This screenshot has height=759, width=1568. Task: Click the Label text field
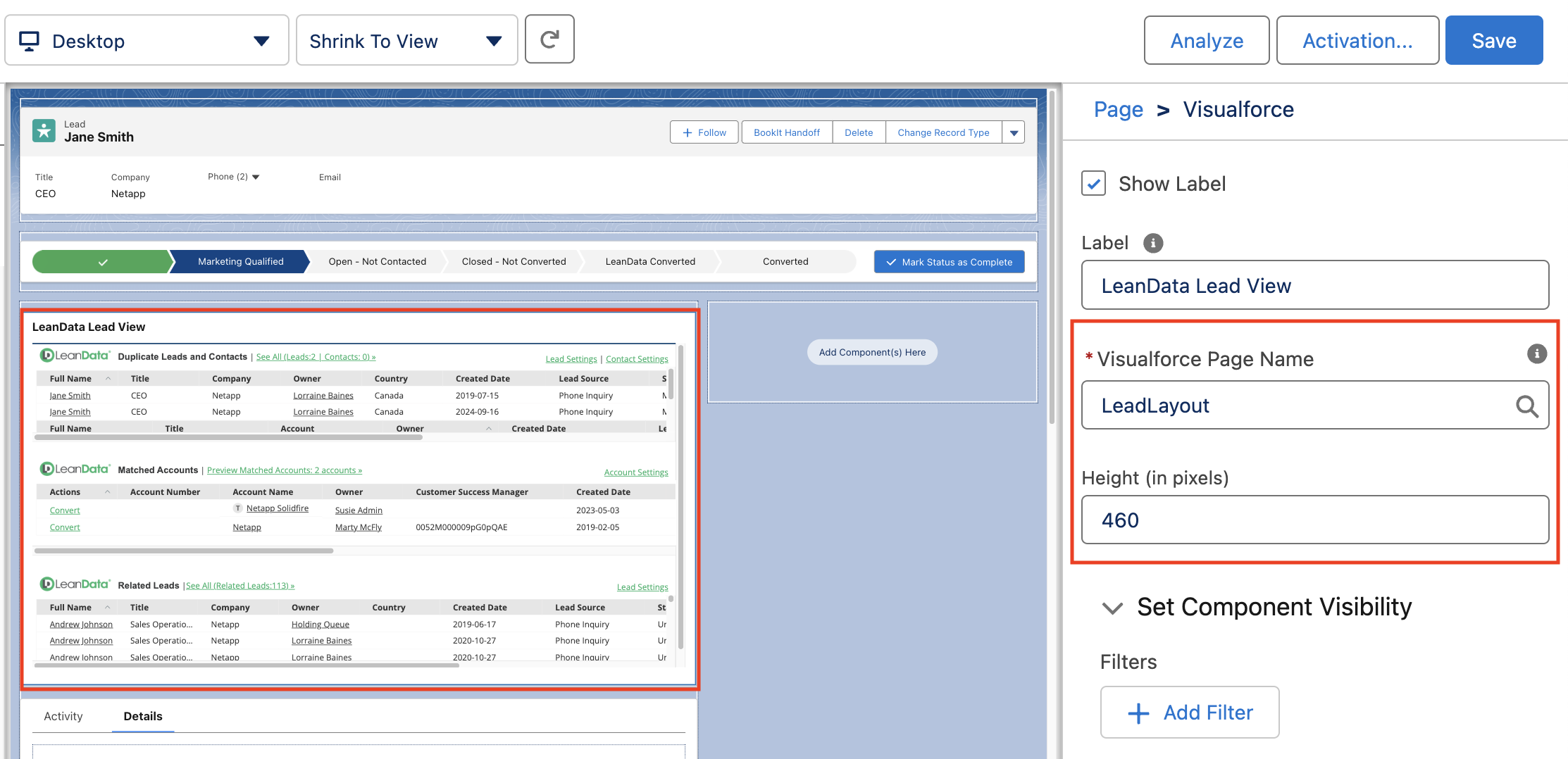(x=1315, y=285)
